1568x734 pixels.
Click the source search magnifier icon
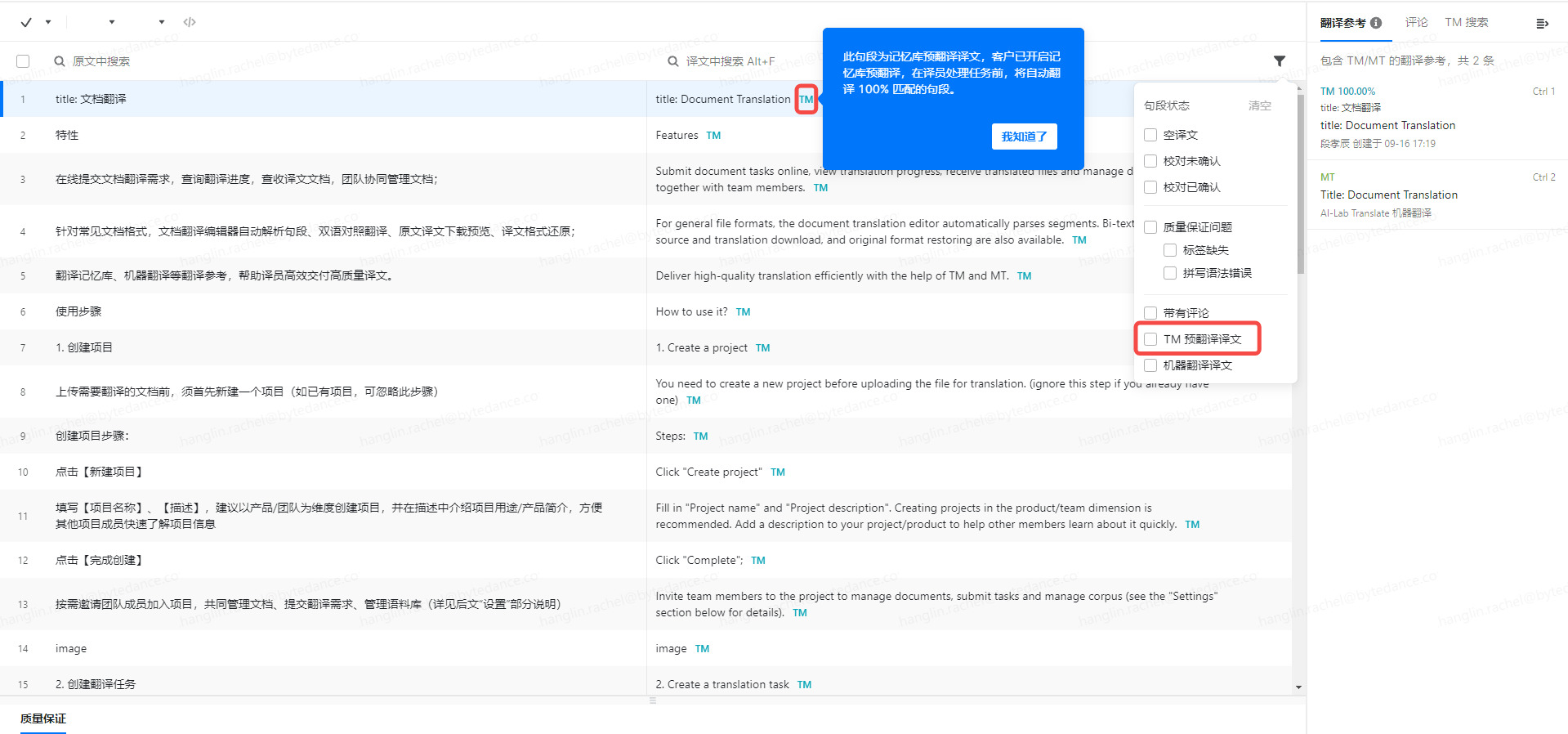(x=60, y=61)
